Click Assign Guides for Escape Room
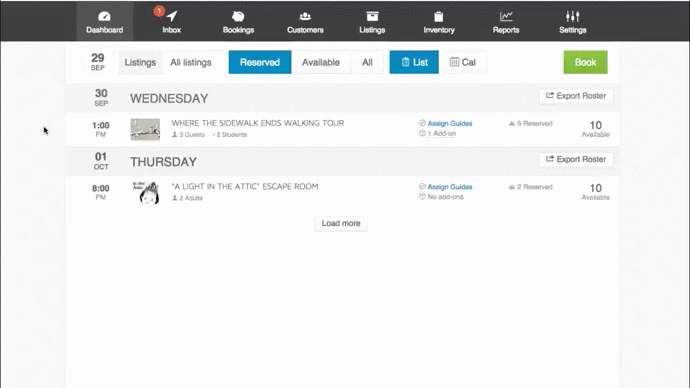This screenshot has width=690, height=388. tap(450, 187)
